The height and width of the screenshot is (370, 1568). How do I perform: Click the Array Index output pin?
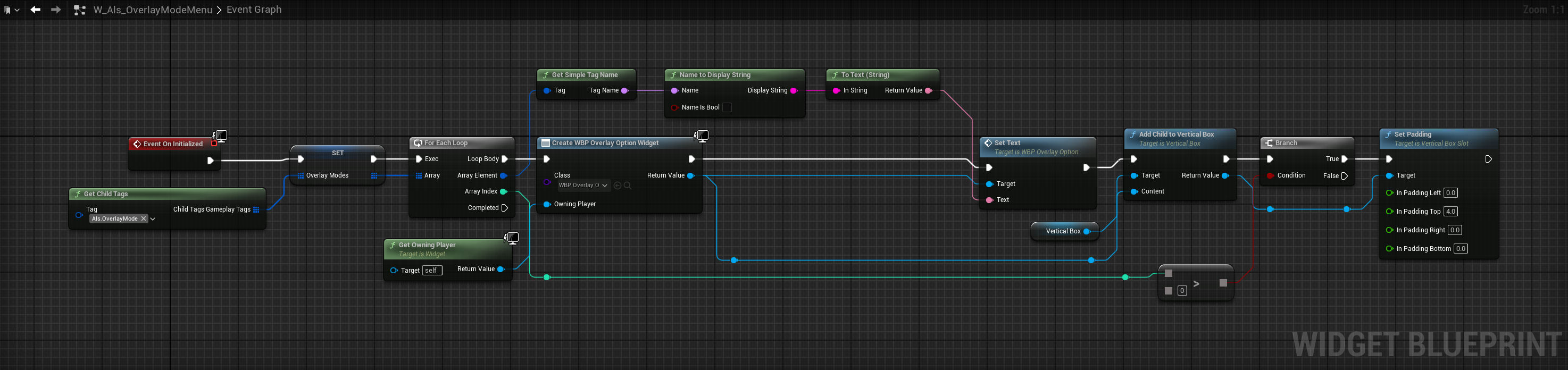(x=503, y=192)
